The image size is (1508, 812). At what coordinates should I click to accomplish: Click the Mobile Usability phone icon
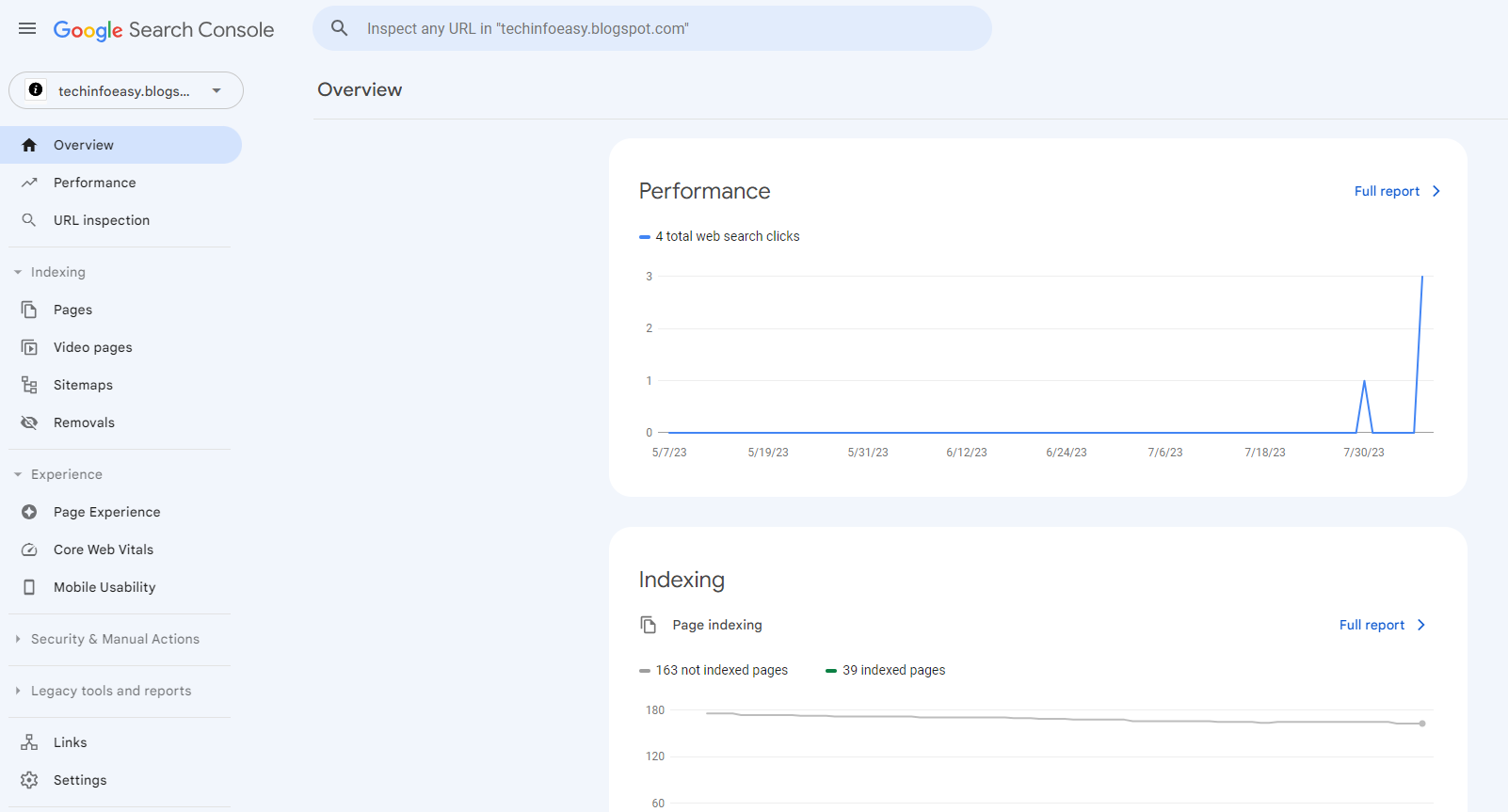(x=29, y=587)
